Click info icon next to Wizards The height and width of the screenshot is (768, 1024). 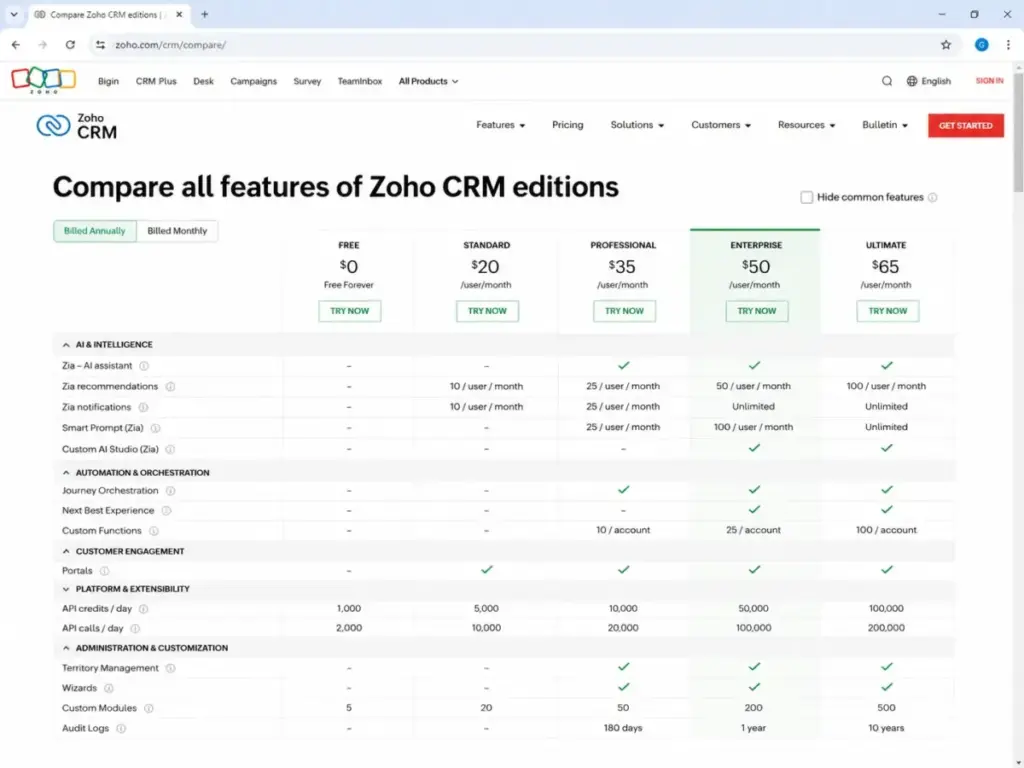click(108, 688)
